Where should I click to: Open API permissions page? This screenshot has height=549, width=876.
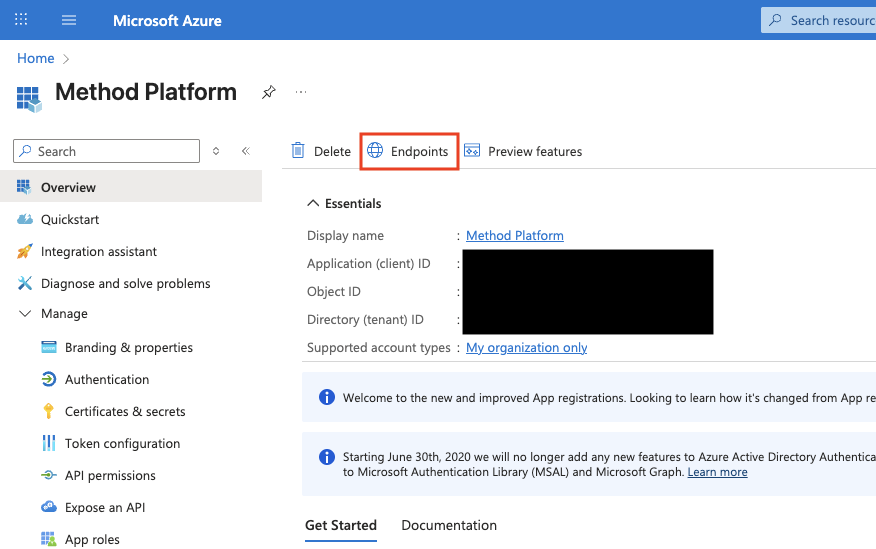point(110,475)
